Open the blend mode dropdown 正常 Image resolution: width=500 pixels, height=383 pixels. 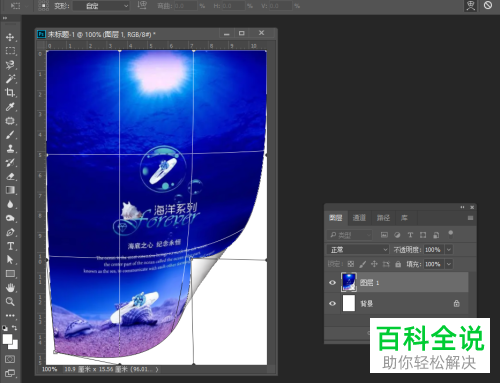pyautogui.click(x=358, y=249)
